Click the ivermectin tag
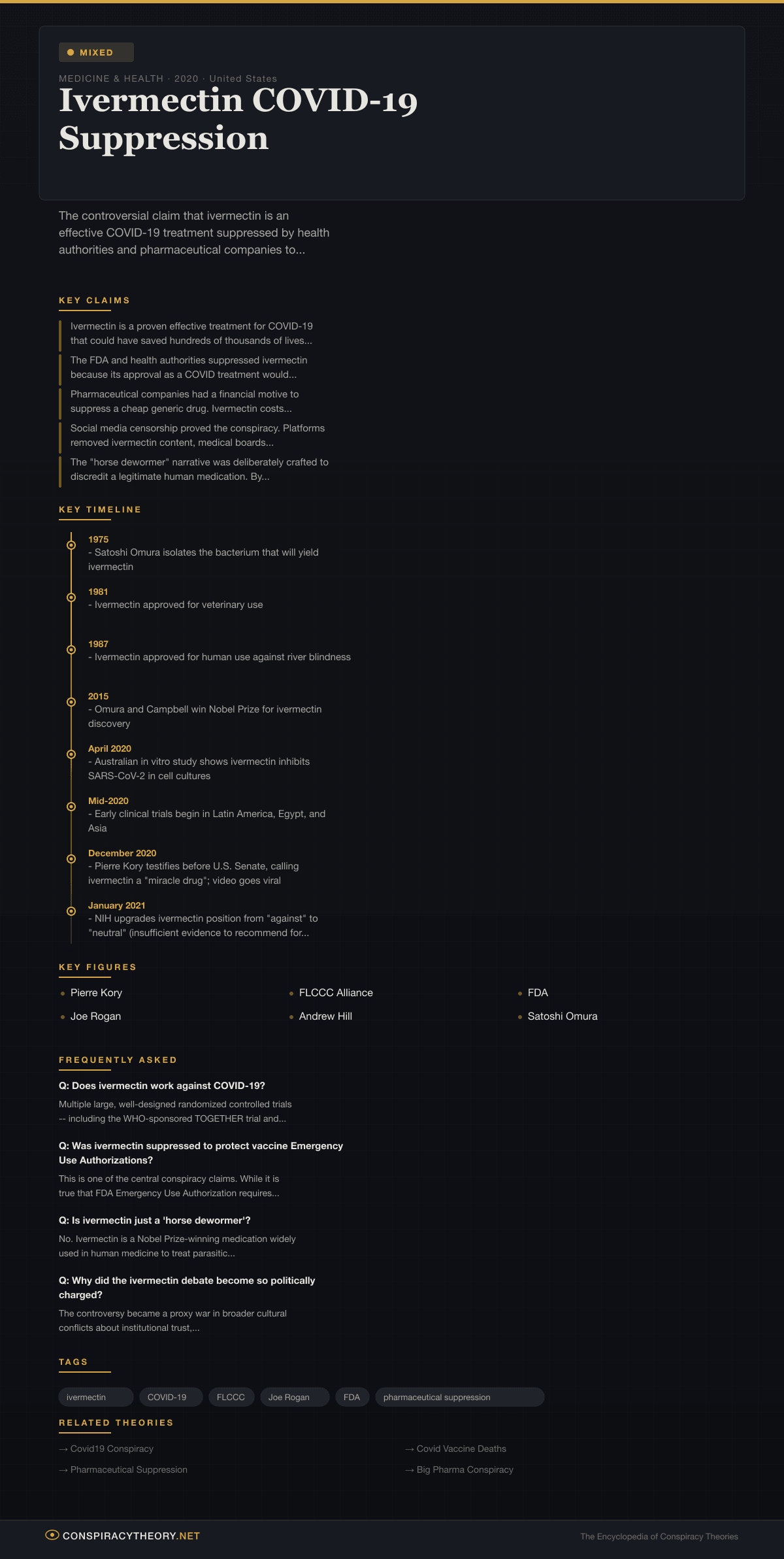 click(x=95, y=1397)
